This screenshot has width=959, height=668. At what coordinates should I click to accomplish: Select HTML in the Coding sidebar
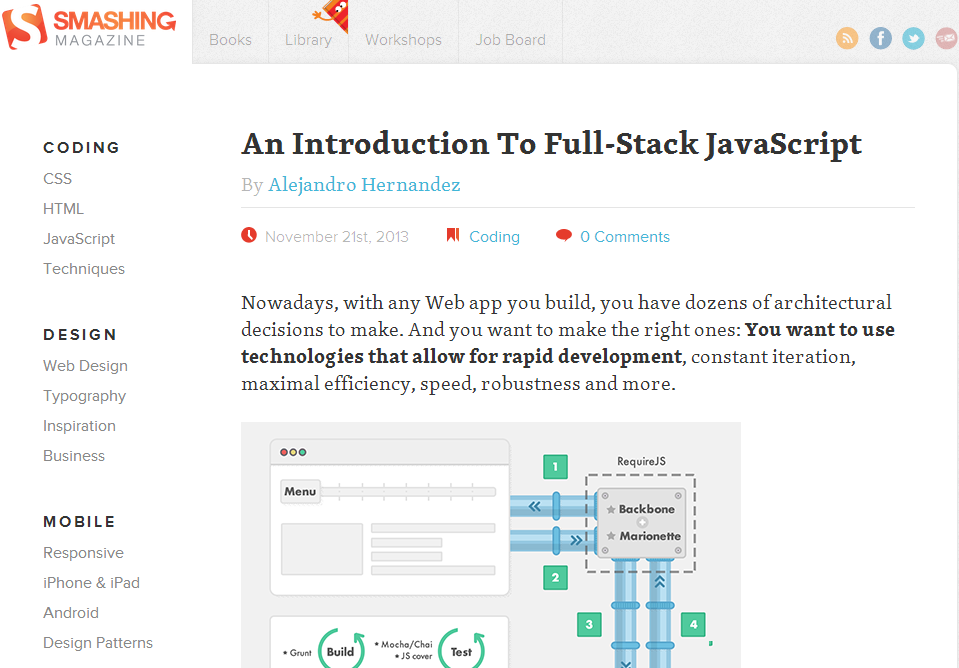pyautogui.click(x=63, y=209)
